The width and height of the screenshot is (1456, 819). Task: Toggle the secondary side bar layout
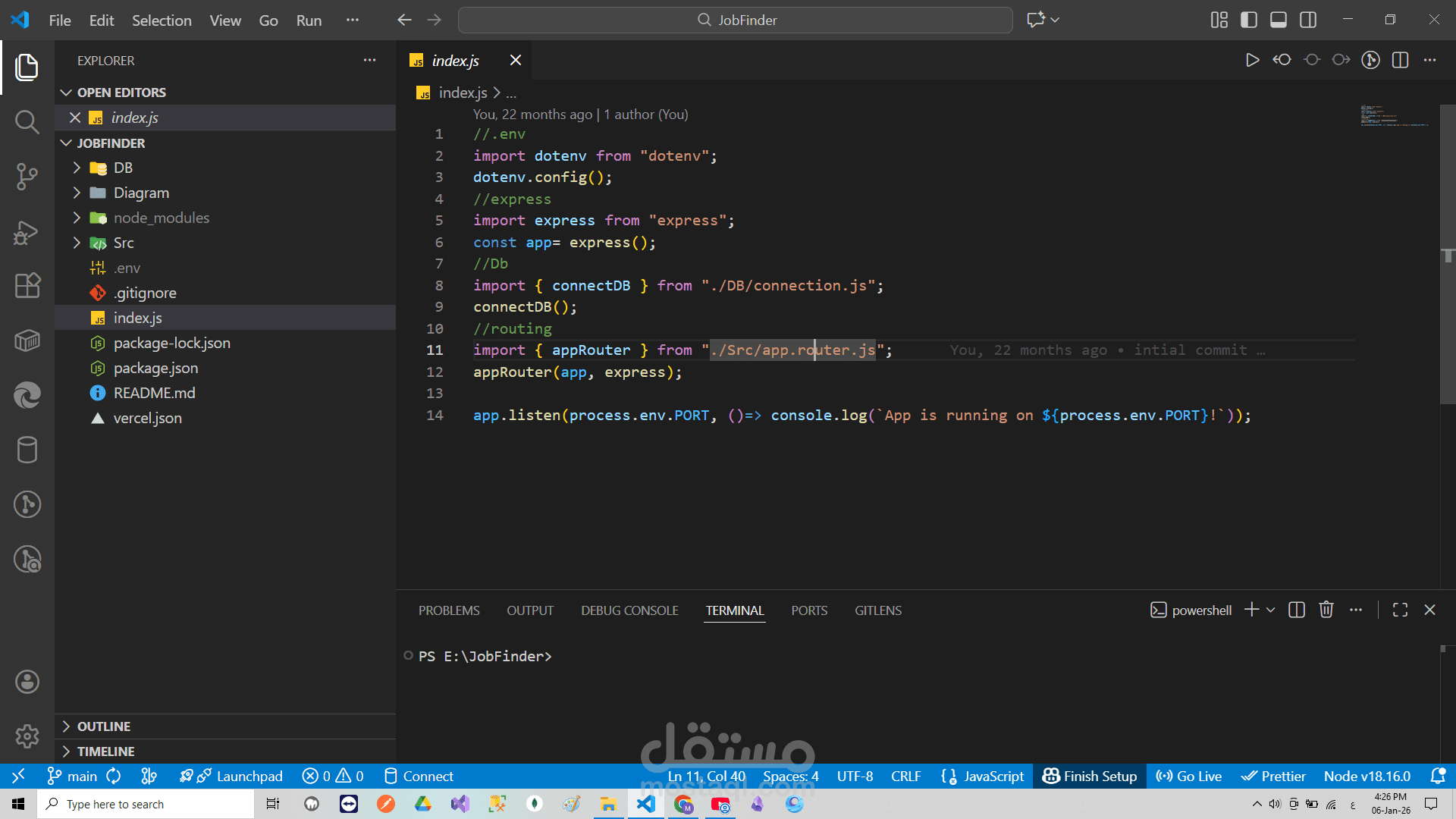1308,20
